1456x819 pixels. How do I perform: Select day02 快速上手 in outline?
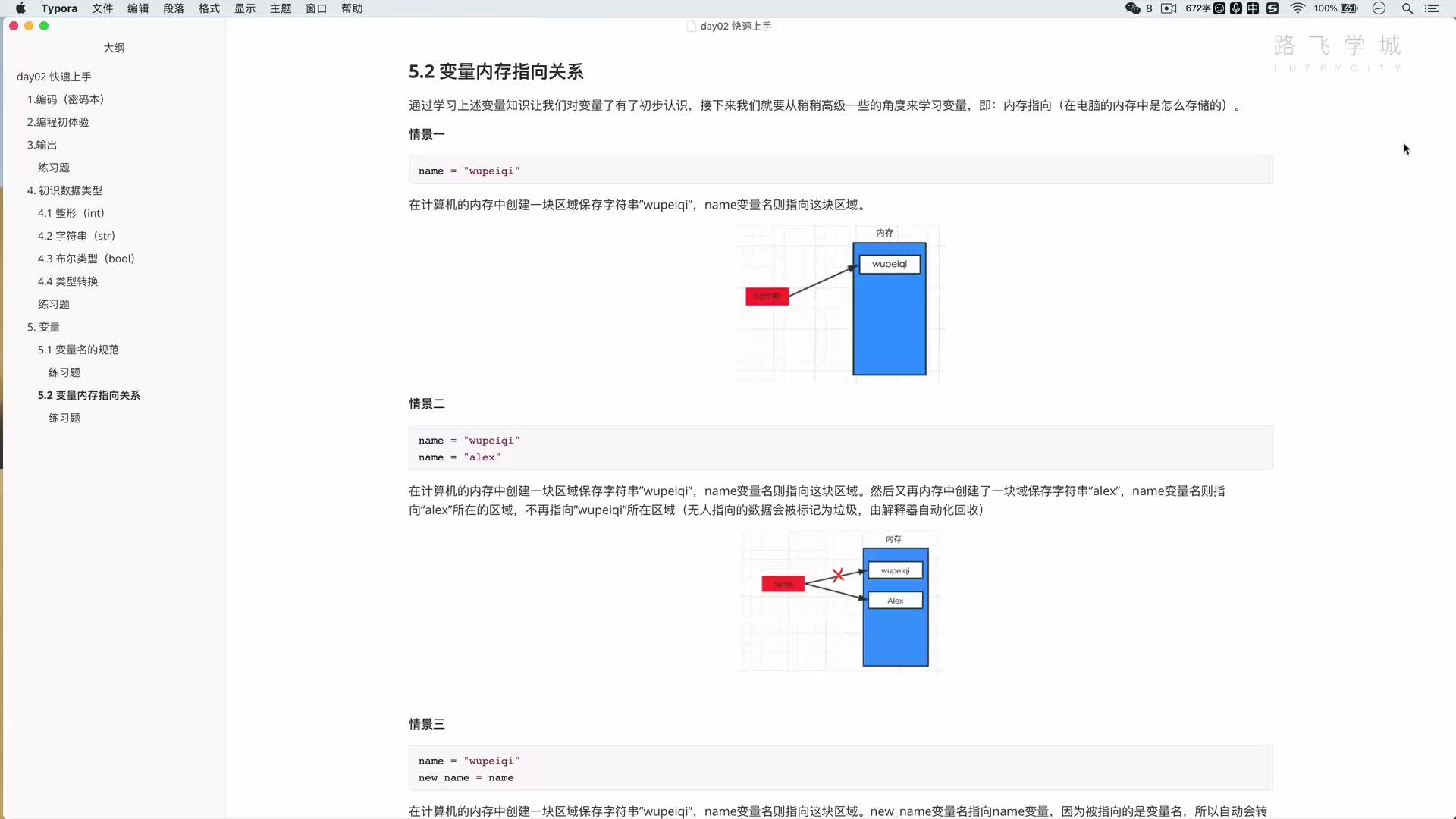tap(54, 77)
